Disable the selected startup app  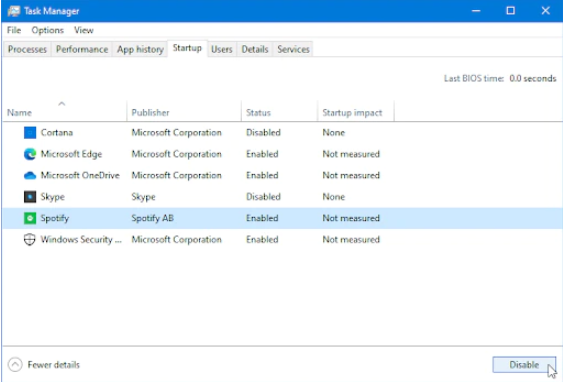point(524,365)
